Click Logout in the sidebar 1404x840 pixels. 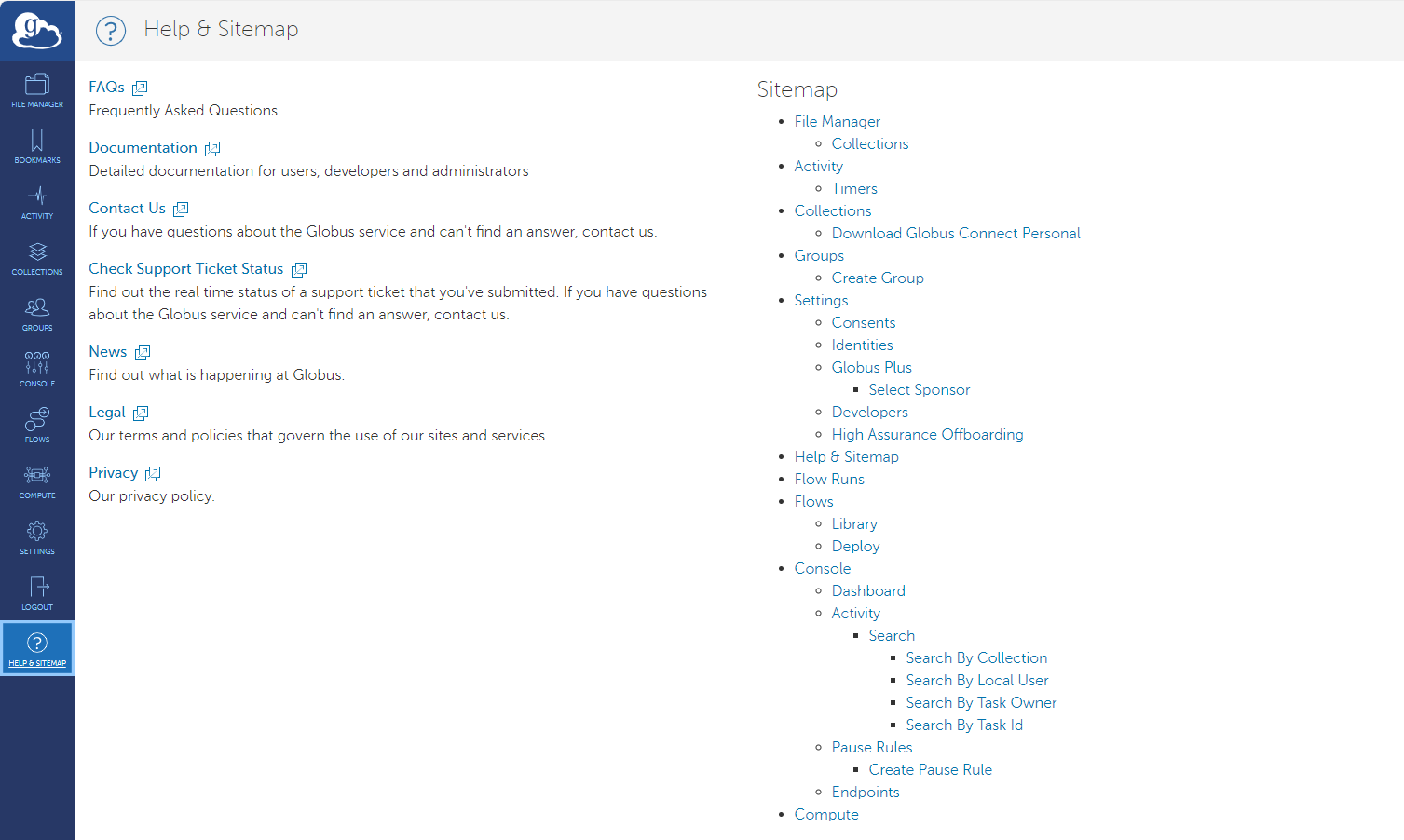(37, 593)
